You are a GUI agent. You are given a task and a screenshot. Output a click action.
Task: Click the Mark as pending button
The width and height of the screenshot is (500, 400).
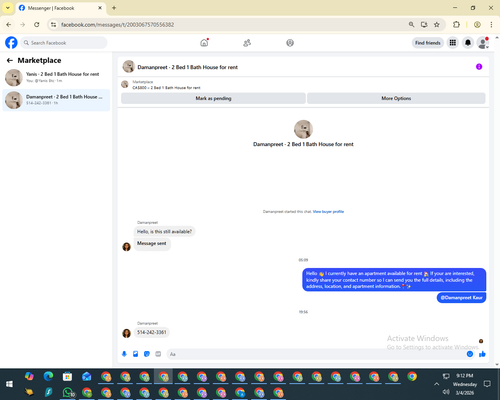click(213, 98)
